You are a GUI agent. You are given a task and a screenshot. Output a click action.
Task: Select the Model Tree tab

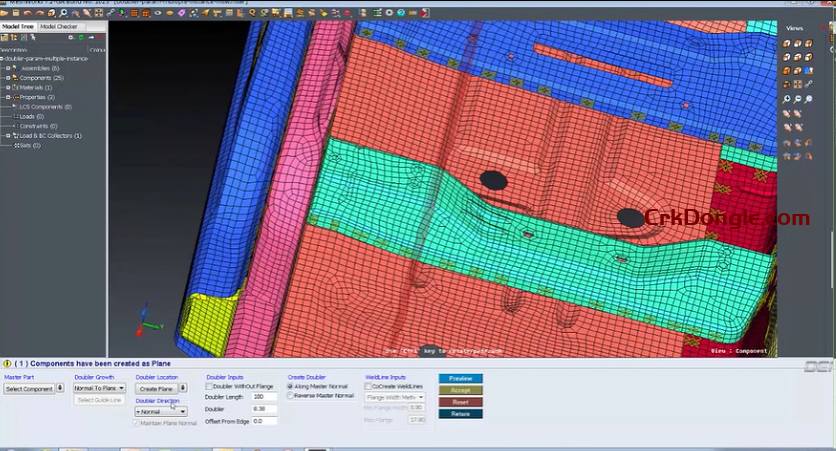(18, 27)
